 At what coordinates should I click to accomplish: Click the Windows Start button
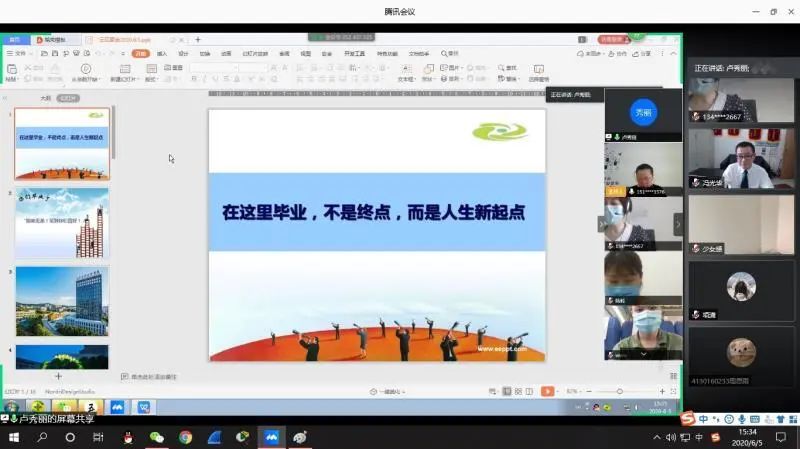(x=14, y=437)
